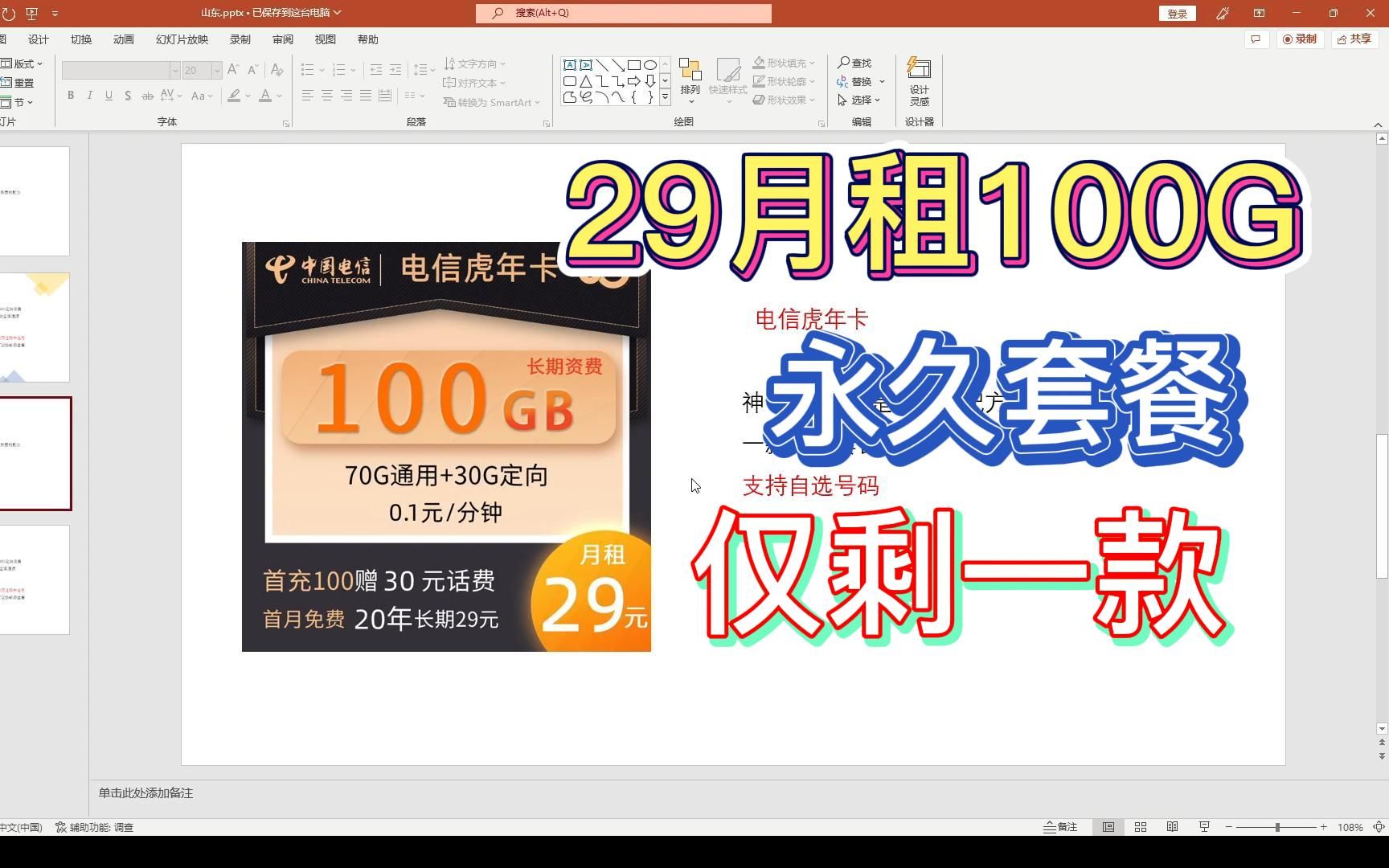Image resolution: width=1389 pixels, height=868 pixels.
Task: Select the rectangle shape in gallery
Action: [634, 65]
